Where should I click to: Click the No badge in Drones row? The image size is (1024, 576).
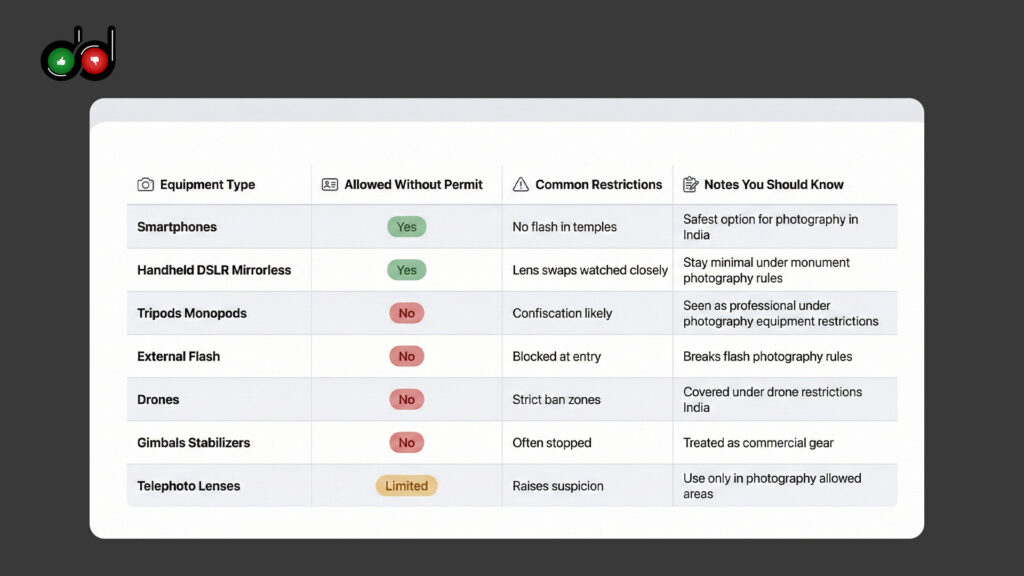(406, 399)
